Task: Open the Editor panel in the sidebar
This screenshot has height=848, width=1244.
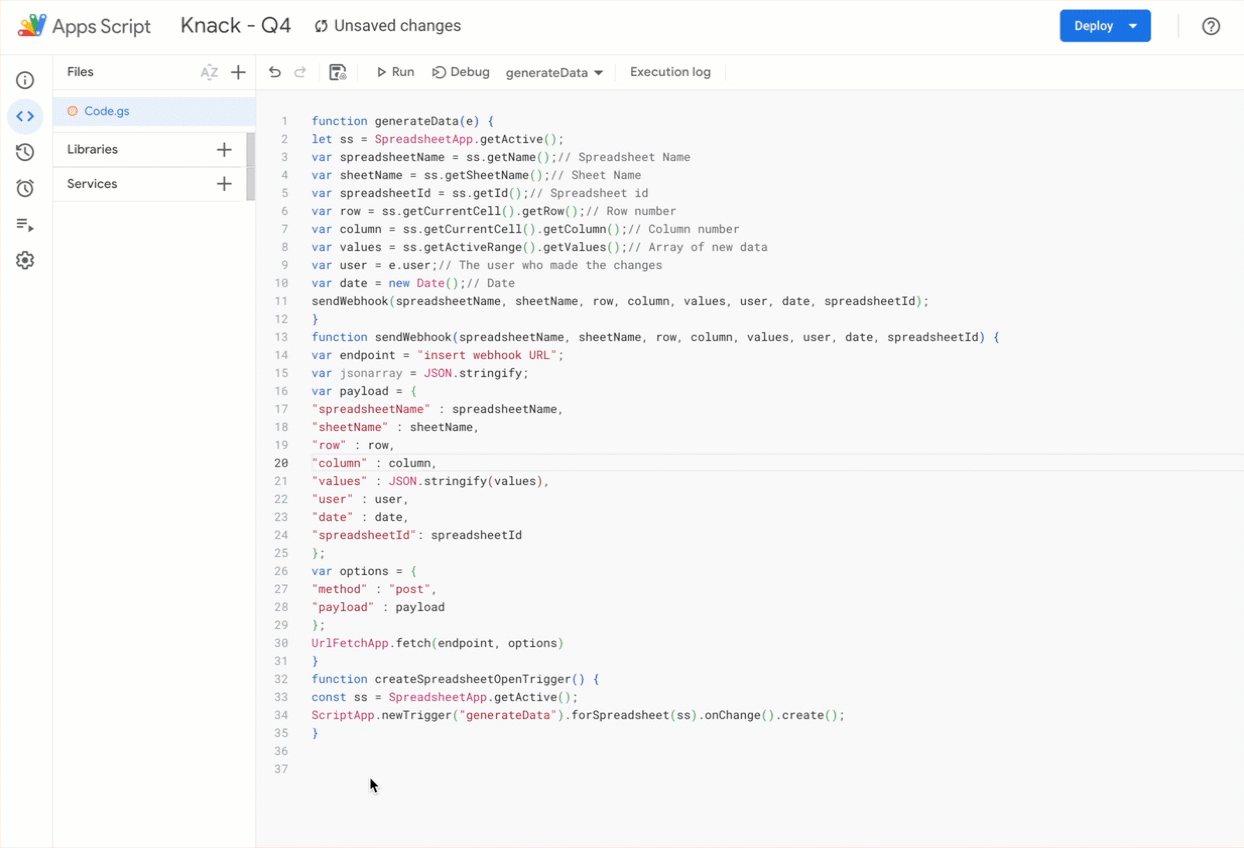Action: [25, 115]
